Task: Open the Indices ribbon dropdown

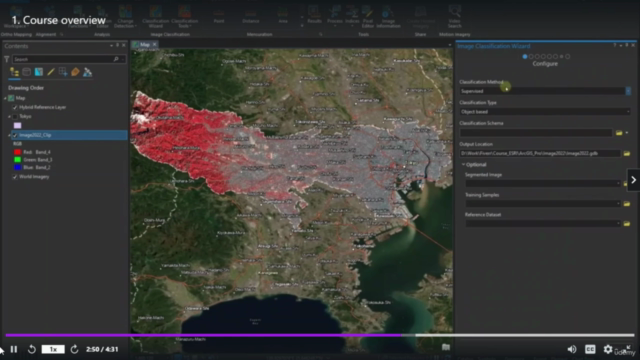Action: [352, 16]
